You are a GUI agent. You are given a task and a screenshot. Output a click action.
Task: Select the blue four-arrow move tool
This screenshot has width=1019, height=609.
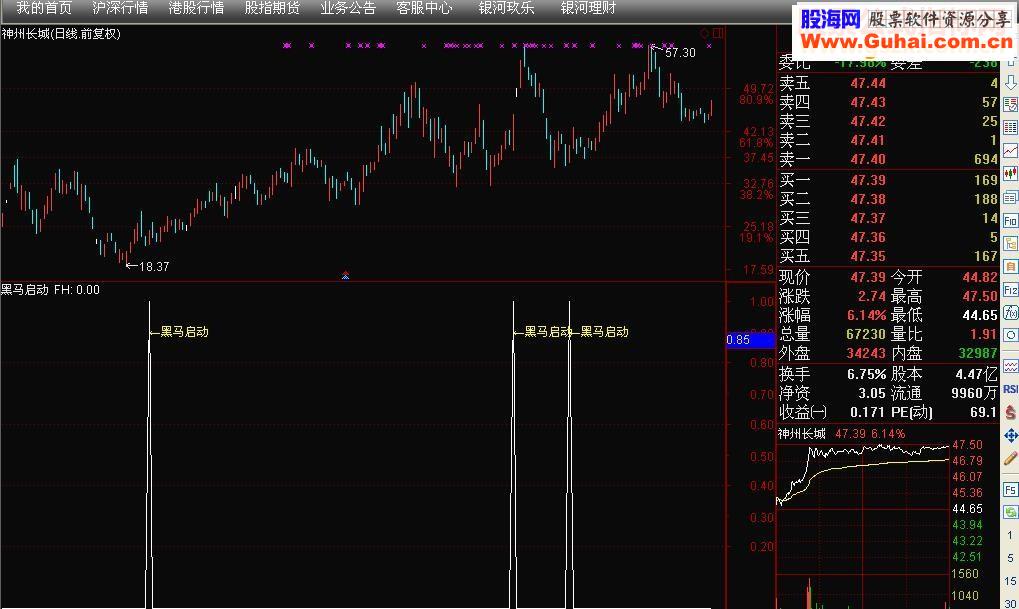[x=1011, y=435]
